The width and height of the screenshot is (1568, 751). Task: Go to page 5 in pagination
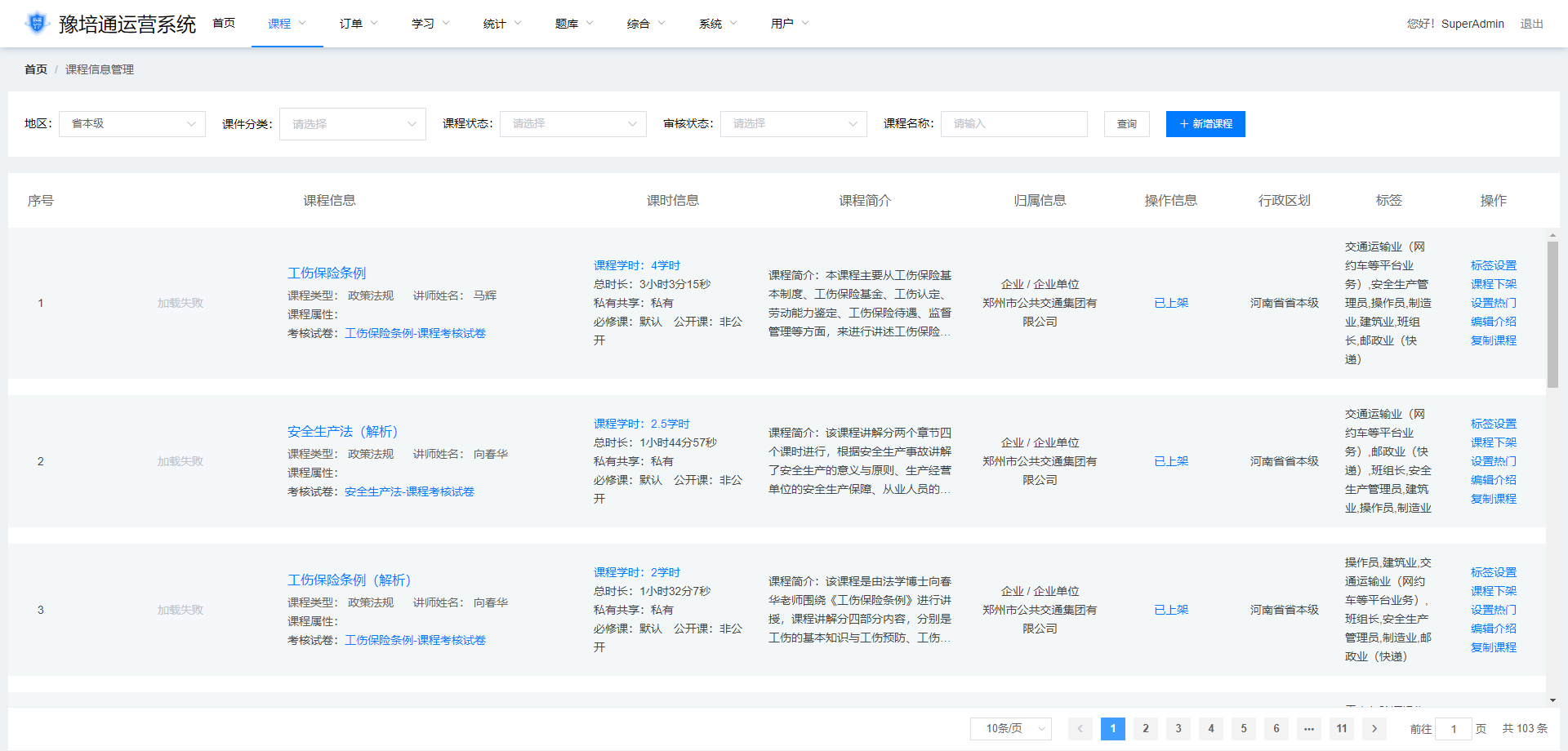1244,729
